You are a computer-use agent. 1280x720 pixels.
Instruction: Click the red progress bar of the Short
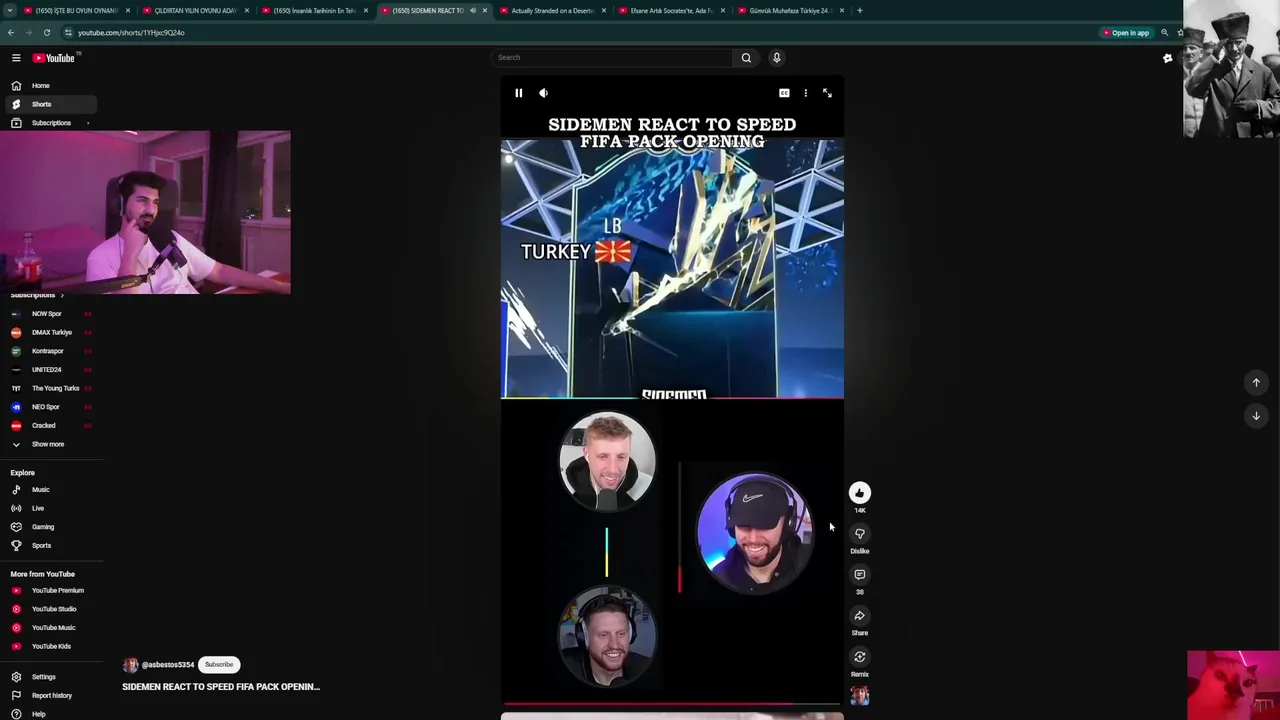672,705
